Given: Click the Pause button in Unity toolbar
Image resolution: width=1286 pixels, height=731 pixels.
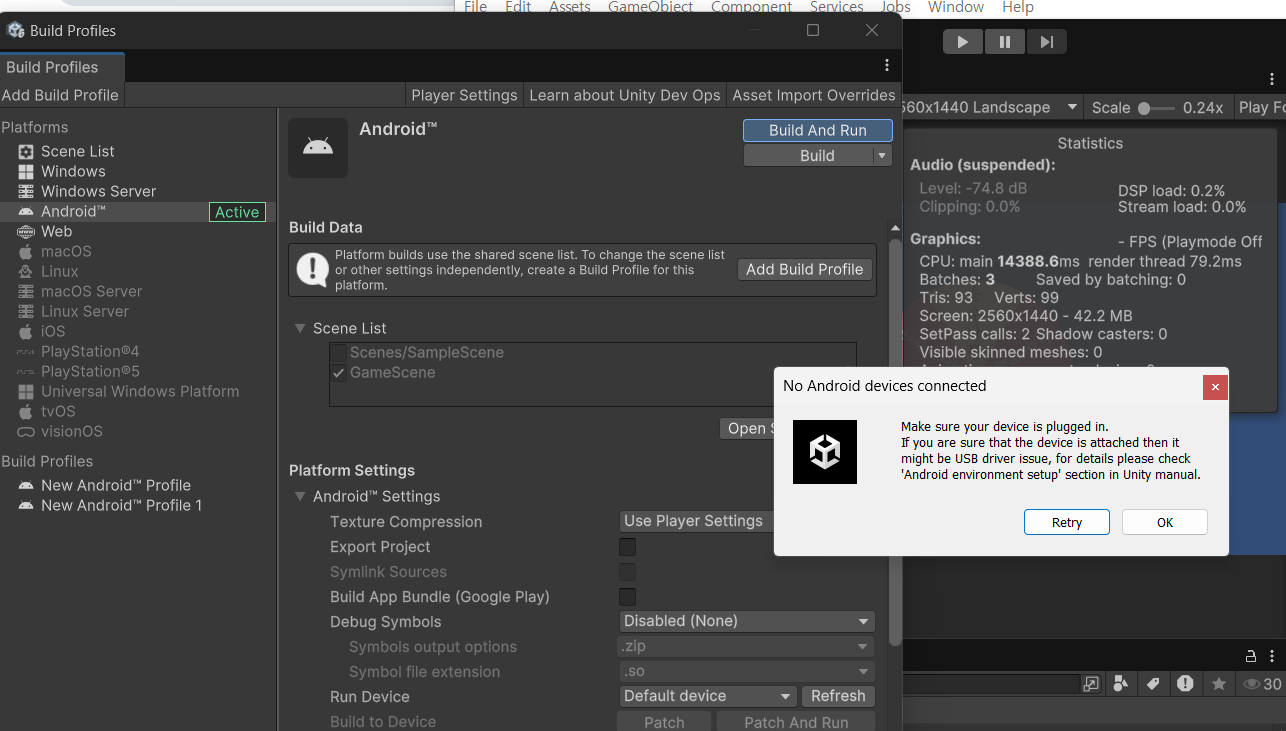Looking at the screenshot, I should (x=1004, y=42).
